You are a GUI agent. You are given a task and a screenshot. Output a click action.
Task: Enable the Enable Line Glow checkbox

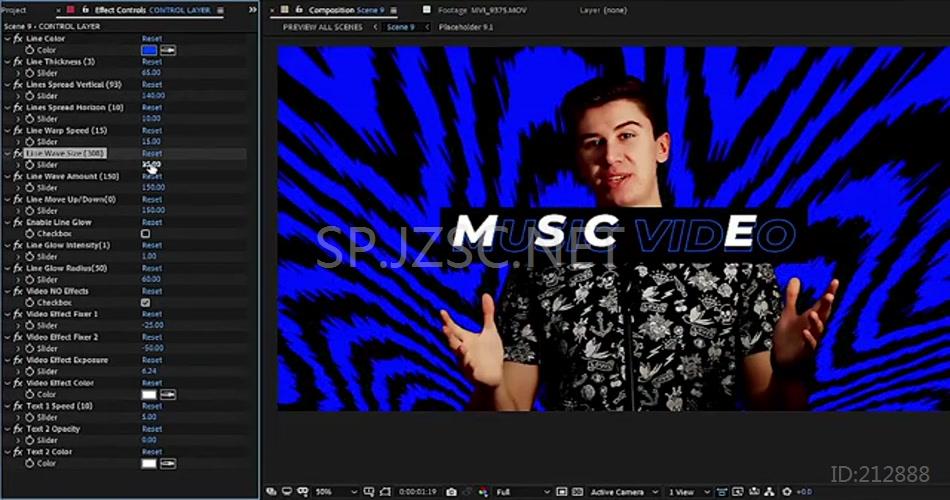[x=145, y=234]
